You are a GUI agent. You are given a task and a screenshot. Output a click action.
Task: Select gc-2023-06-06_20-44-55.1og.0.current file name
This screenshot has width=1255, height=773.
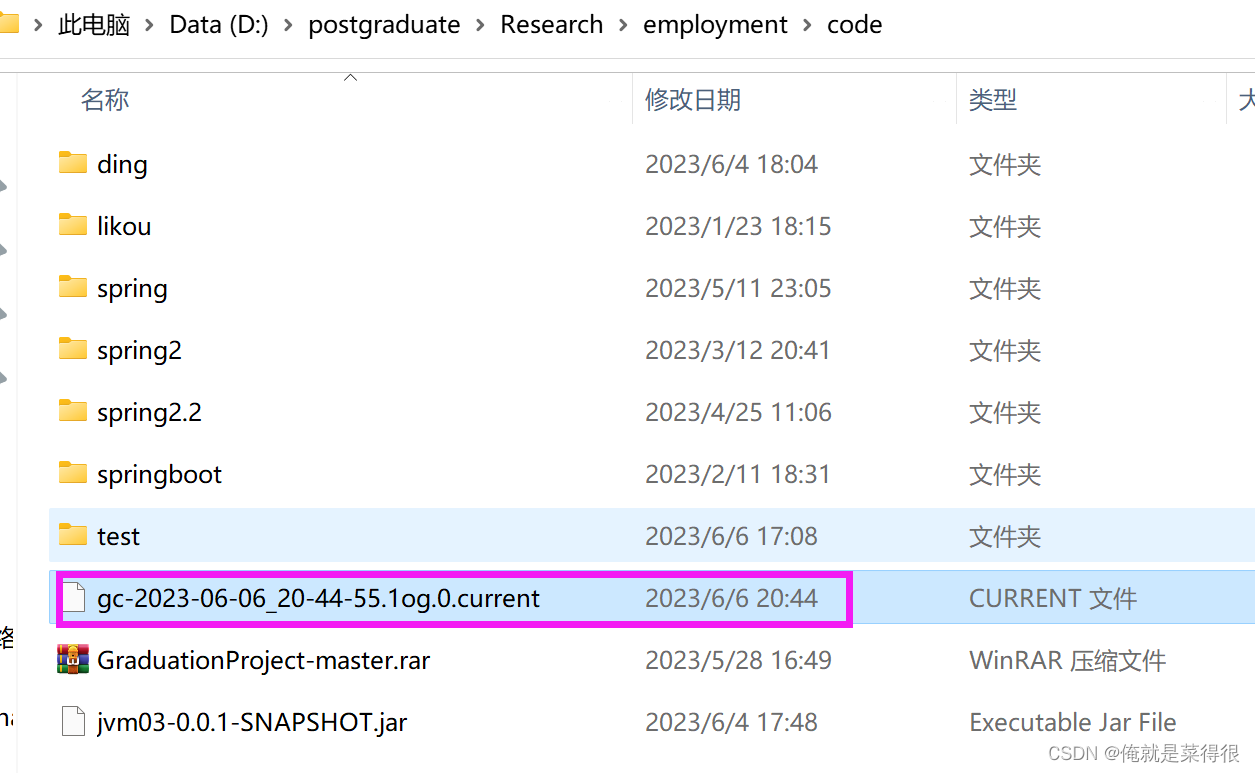pyautogui.click(x=318, y=599)
